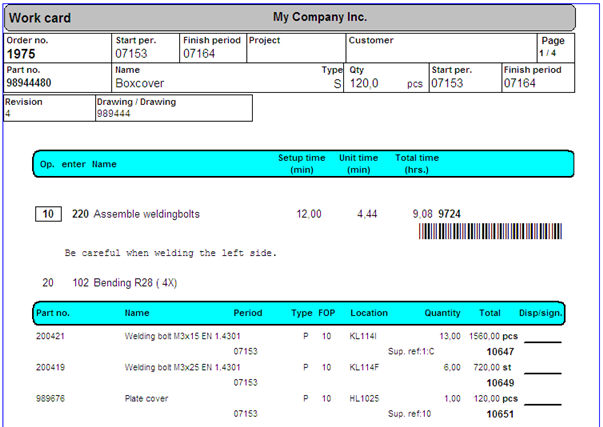The height and width of the screenshot is (427, 603).
Task: Click the welding left side warning note
Action: point(170,253)
